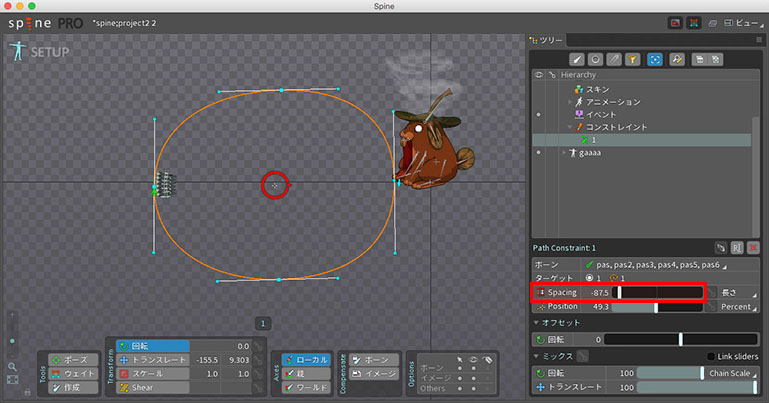Viewport: 769px width, 403px height.
Task: Open the tree panel hamburger menu
Action: tap(759, 40)
